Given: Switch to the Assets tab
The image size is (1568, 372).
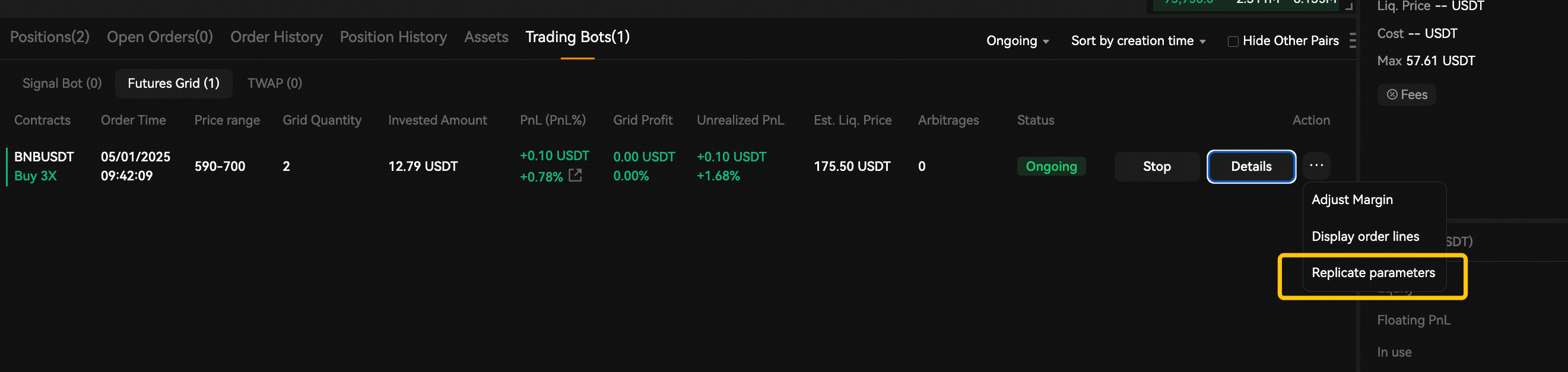Looking at the screenshot, I should (x=485, y=37).
